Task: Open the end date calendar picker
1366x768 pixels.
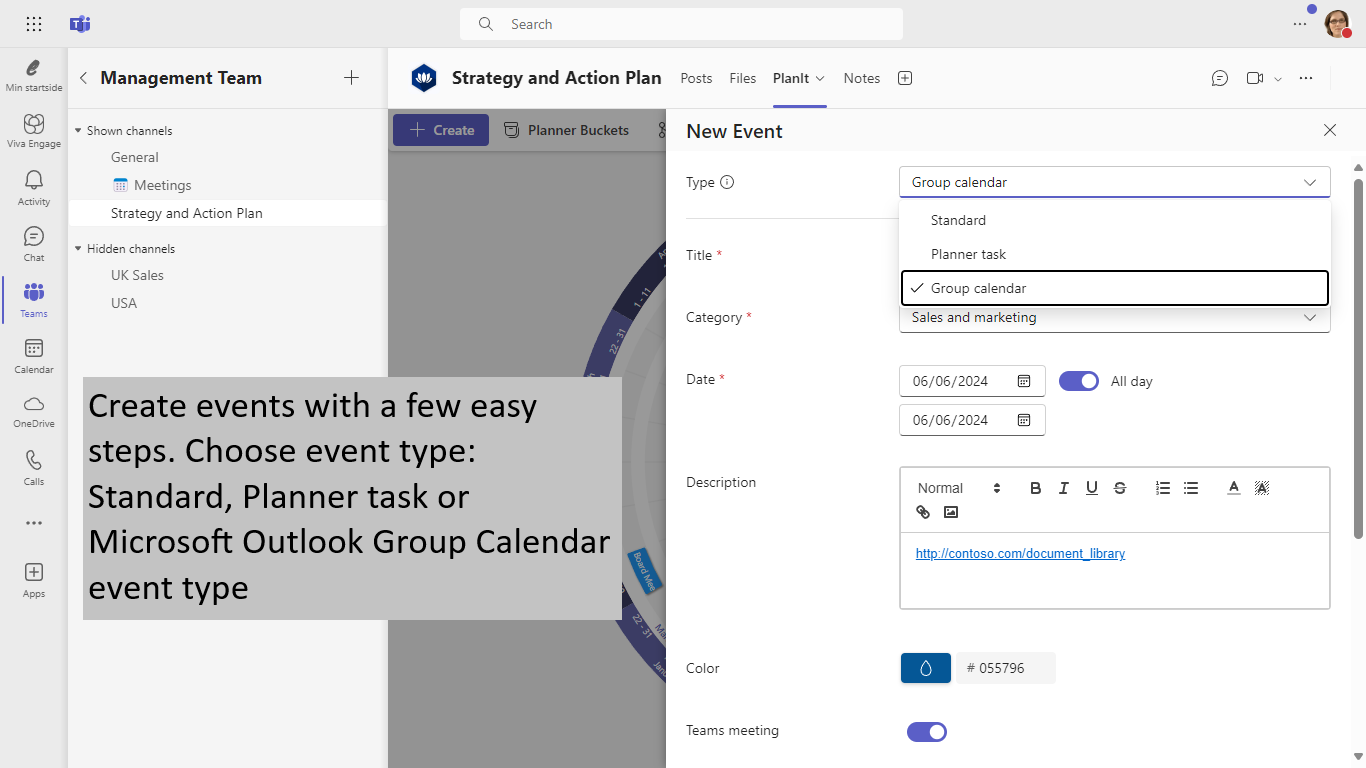Action: [1024, 420]
